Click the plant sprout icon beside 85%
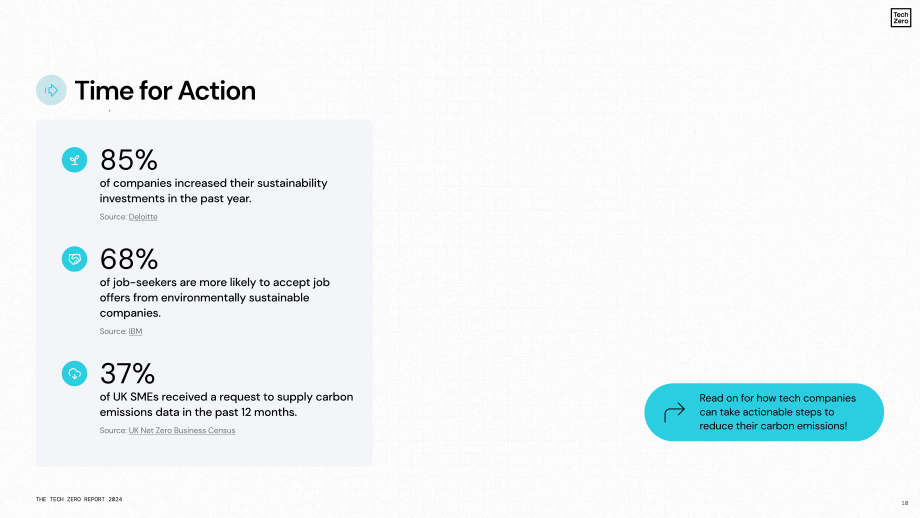Screen dimensions: 920x518 pos(75,160)
